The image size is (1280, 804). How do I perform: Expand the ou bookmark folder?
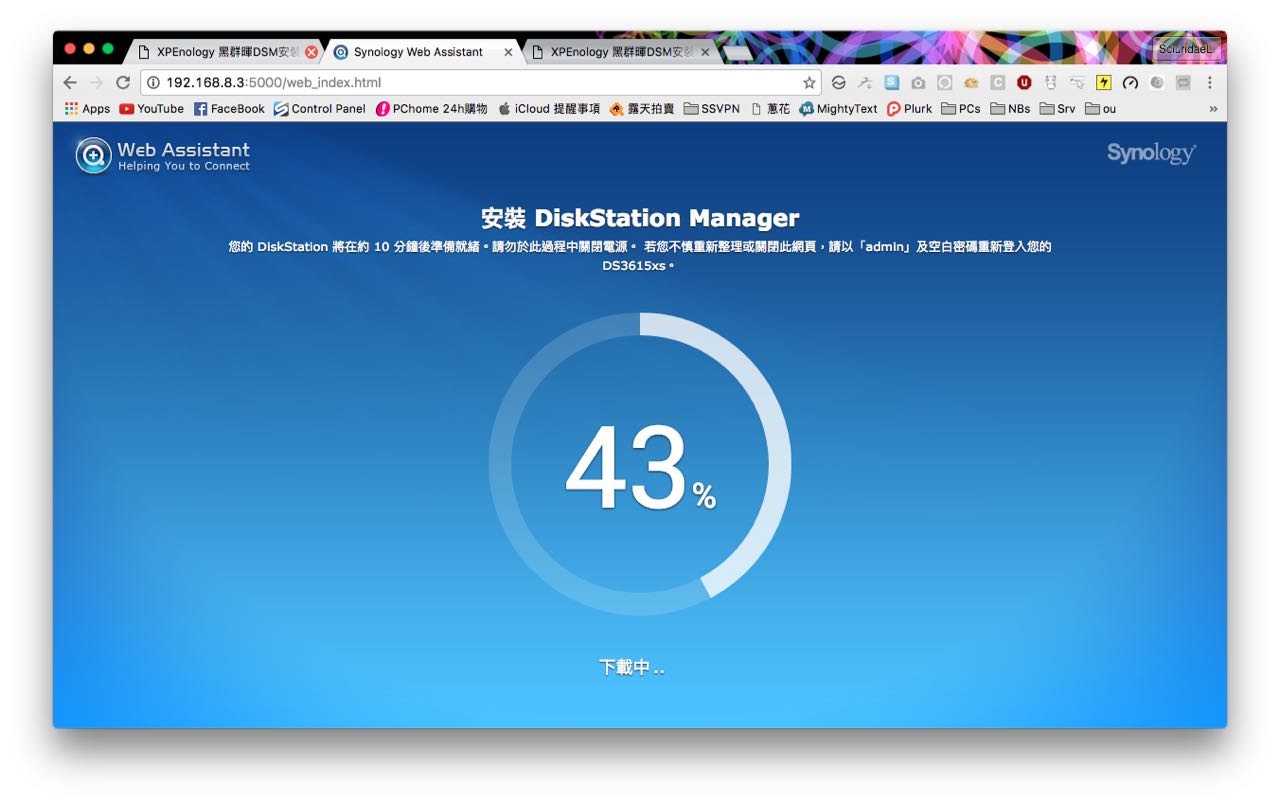click(x=1100, y=109)
